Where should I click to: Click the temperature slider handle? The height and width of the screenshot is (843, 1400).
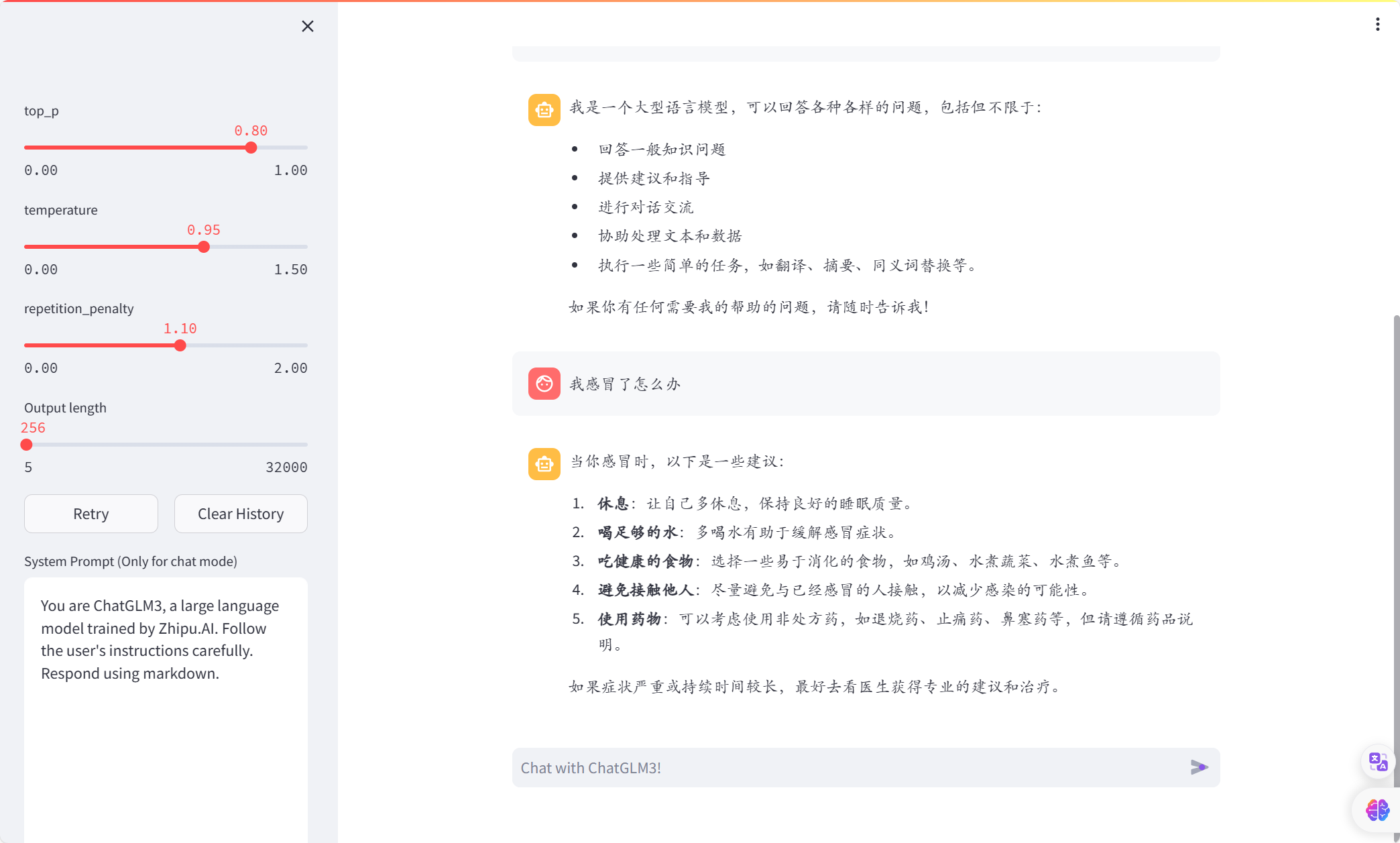[204, 247]
